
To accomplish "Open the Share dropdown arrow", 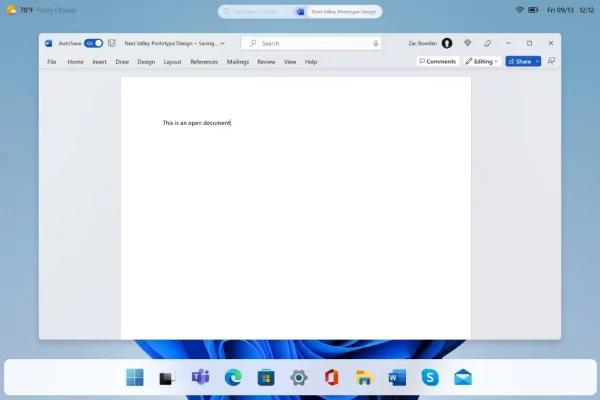I will (x=537, y=61).
